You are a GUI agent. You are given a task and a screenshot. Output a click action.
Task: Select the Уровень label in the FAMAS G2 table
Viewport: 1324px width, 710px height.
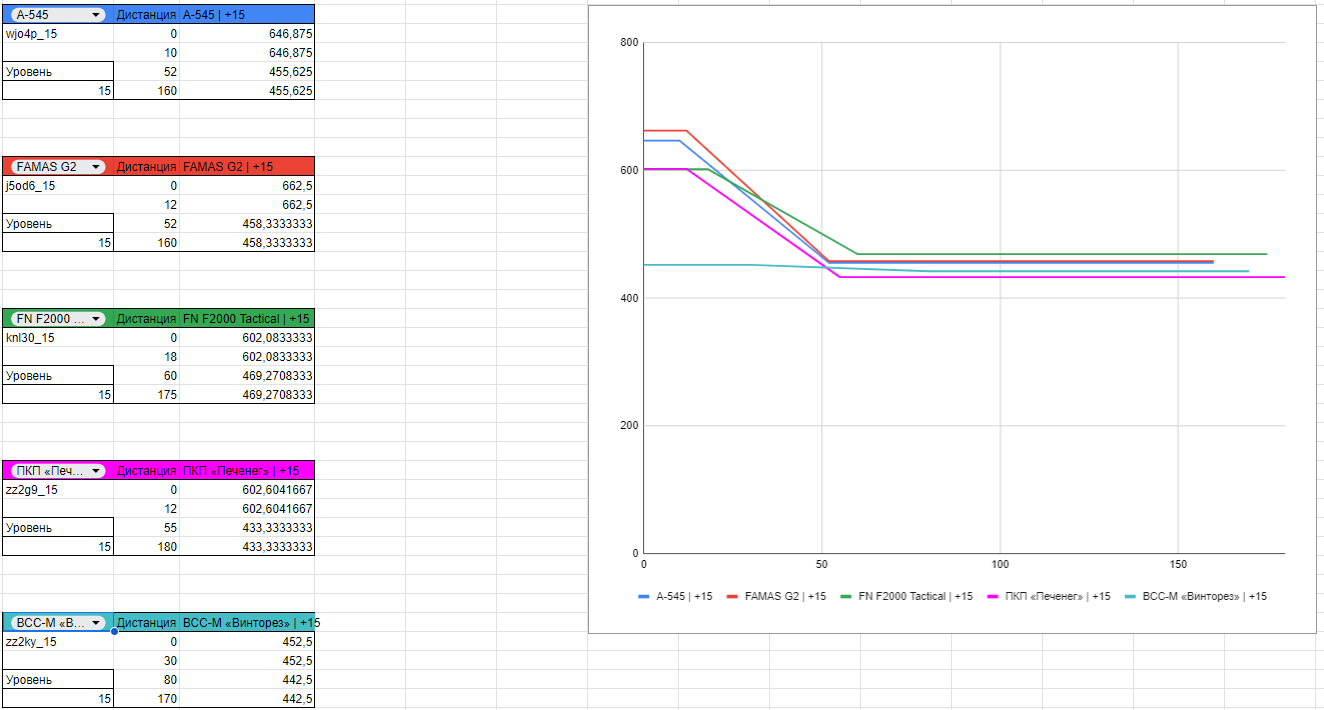coord(58,224)
